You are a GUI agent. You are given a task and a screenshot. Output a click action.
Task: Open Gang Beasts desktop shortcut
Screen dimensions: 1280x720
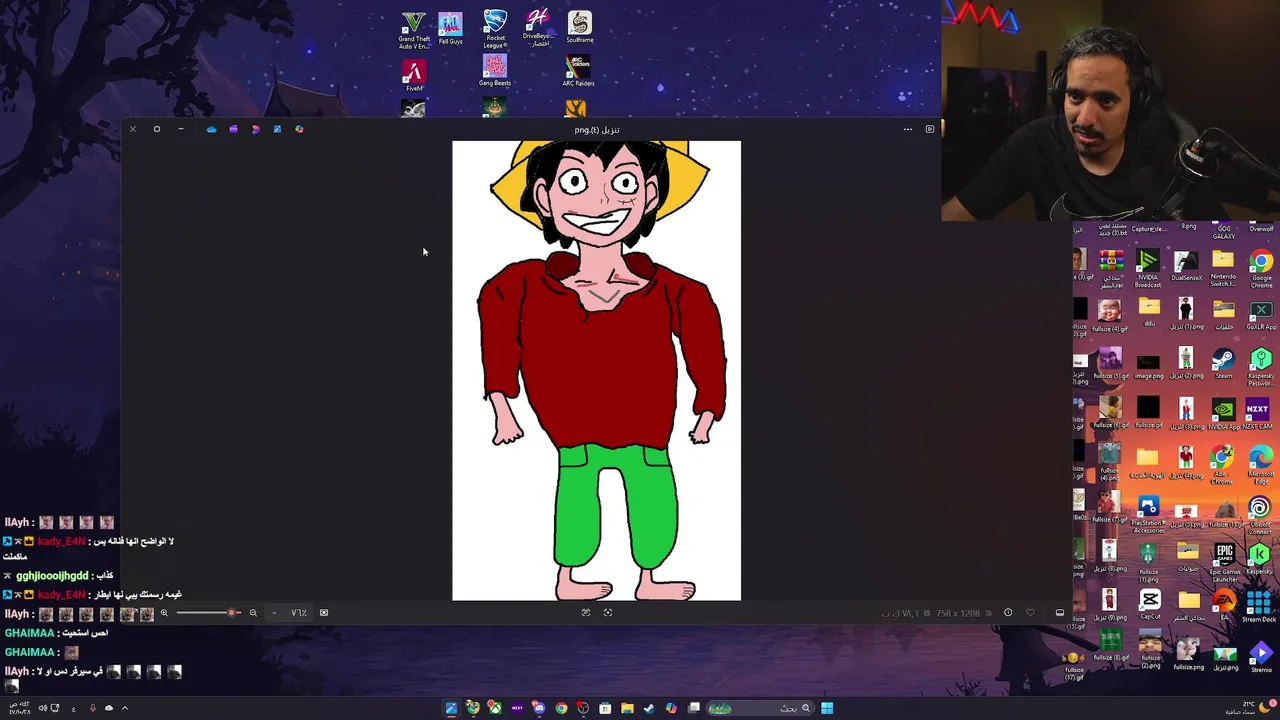(495, 71)
